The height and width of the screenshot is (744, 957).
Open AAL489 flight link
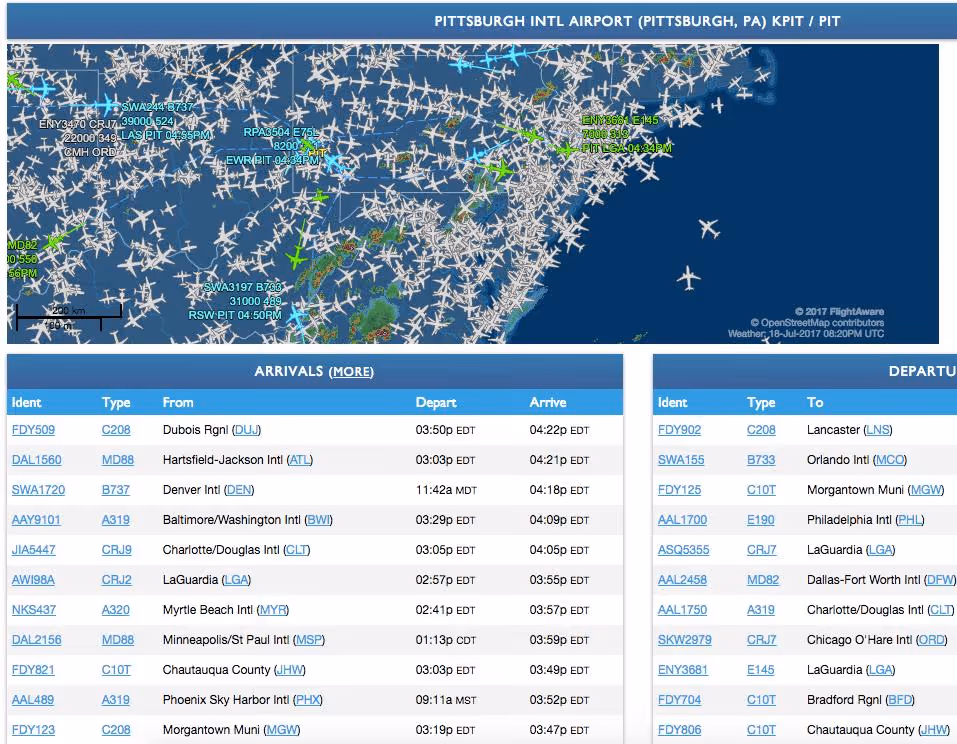coord(32,699)
